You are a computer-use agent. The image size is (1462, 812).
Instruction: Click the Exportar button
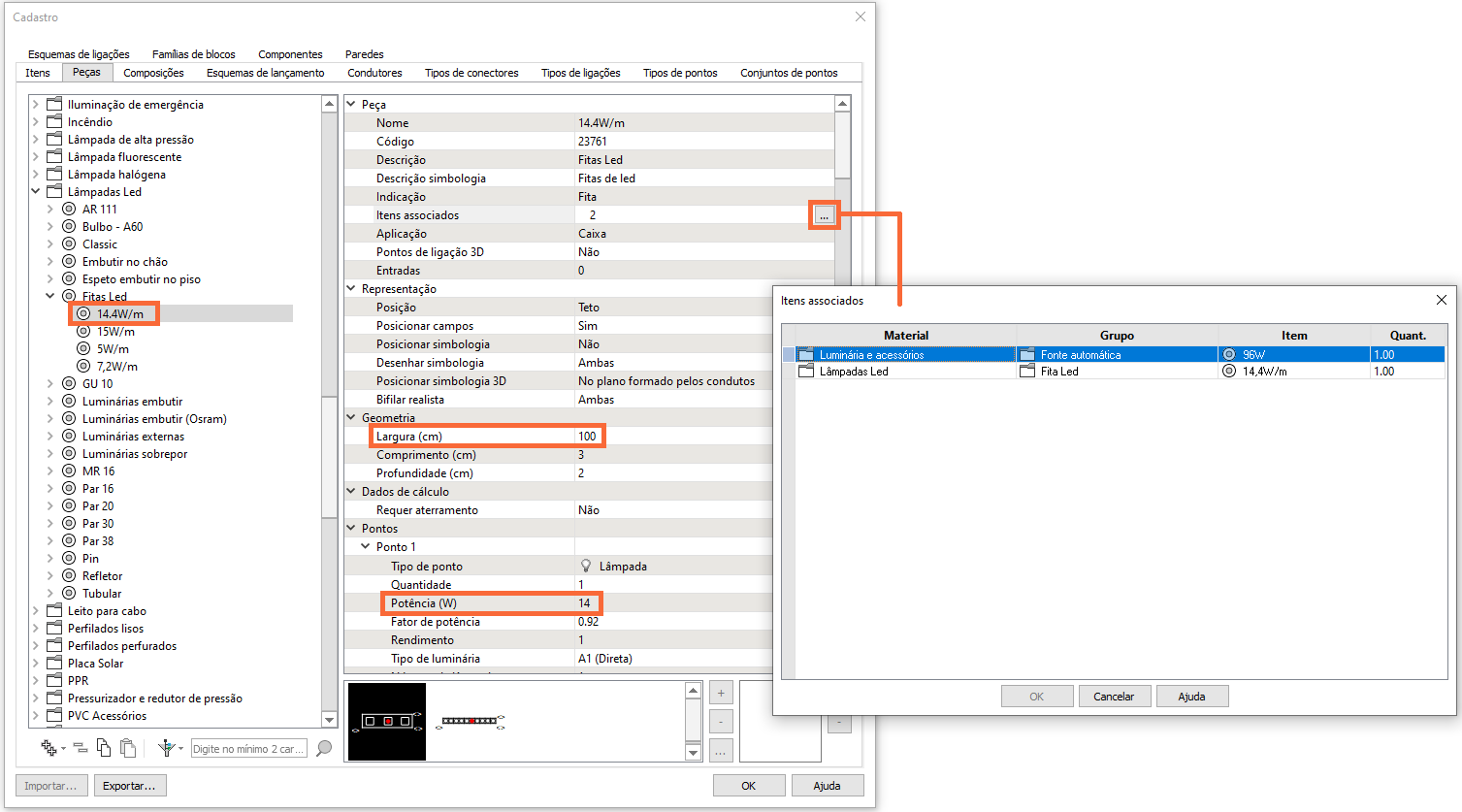click(129, 786)
